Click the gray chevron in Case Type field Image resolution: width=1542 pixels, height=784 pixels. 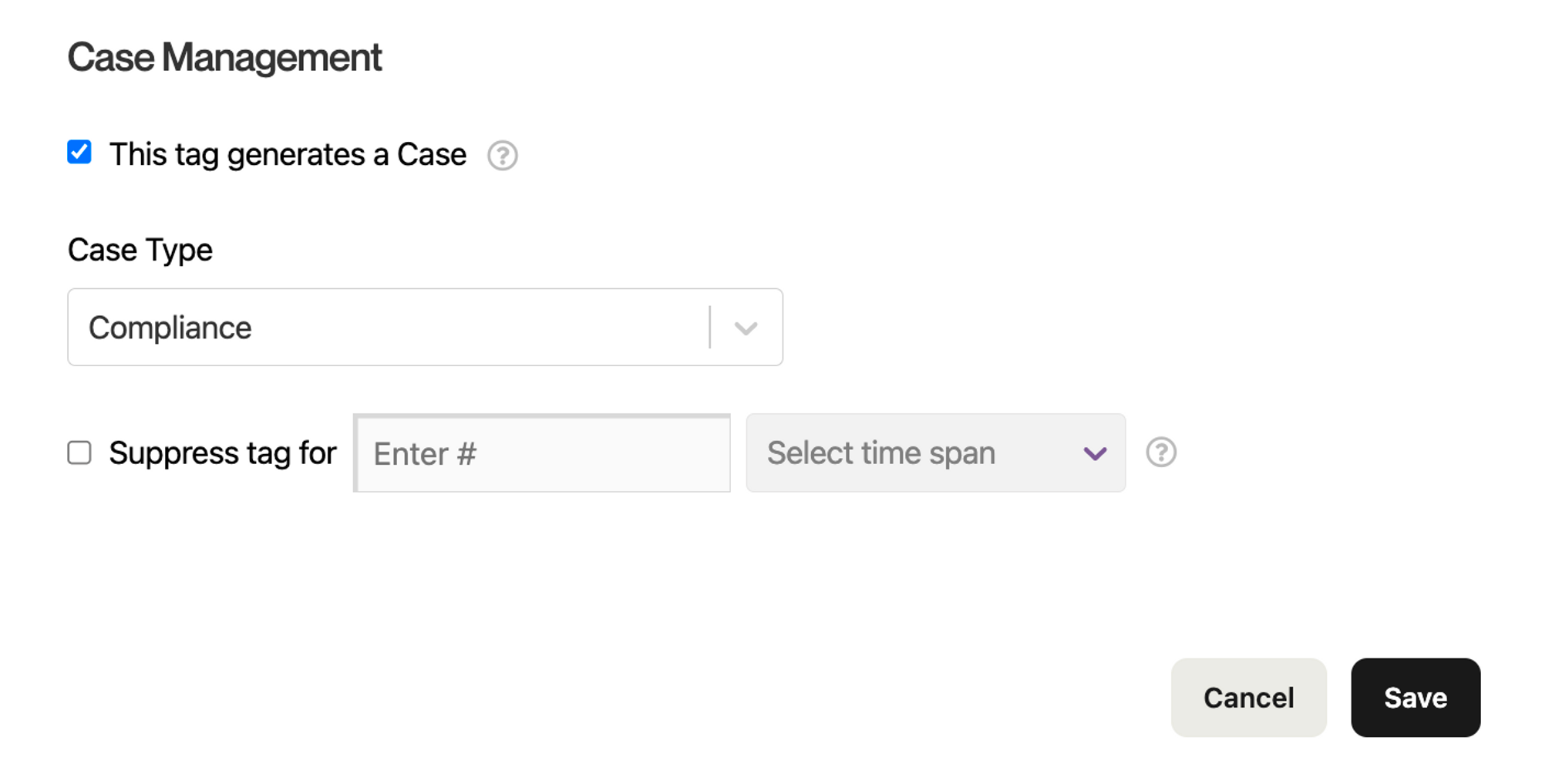(x=746, y=328)
